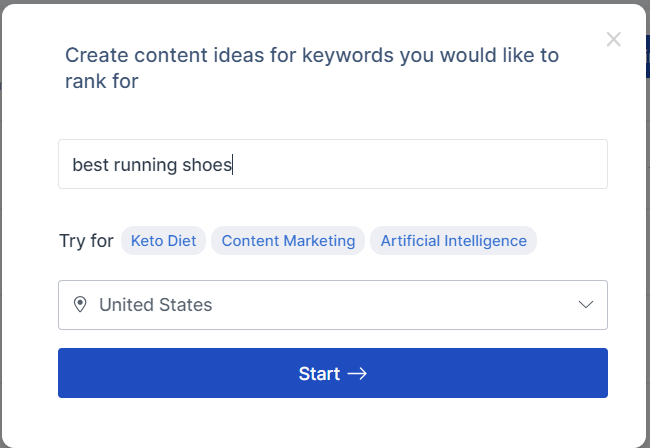Screen dimensions: 650x448
Task: Click the location pin icon
Action: pyautogui.click(x=80, y=304)
